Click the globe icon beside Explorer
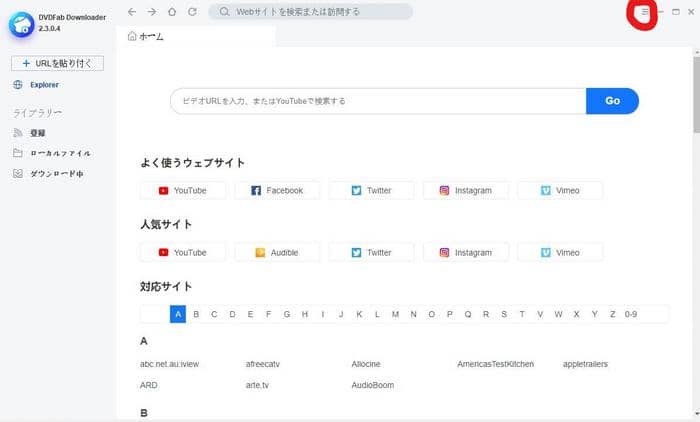The width and height of the screenshot is (700, 422). 18,84
